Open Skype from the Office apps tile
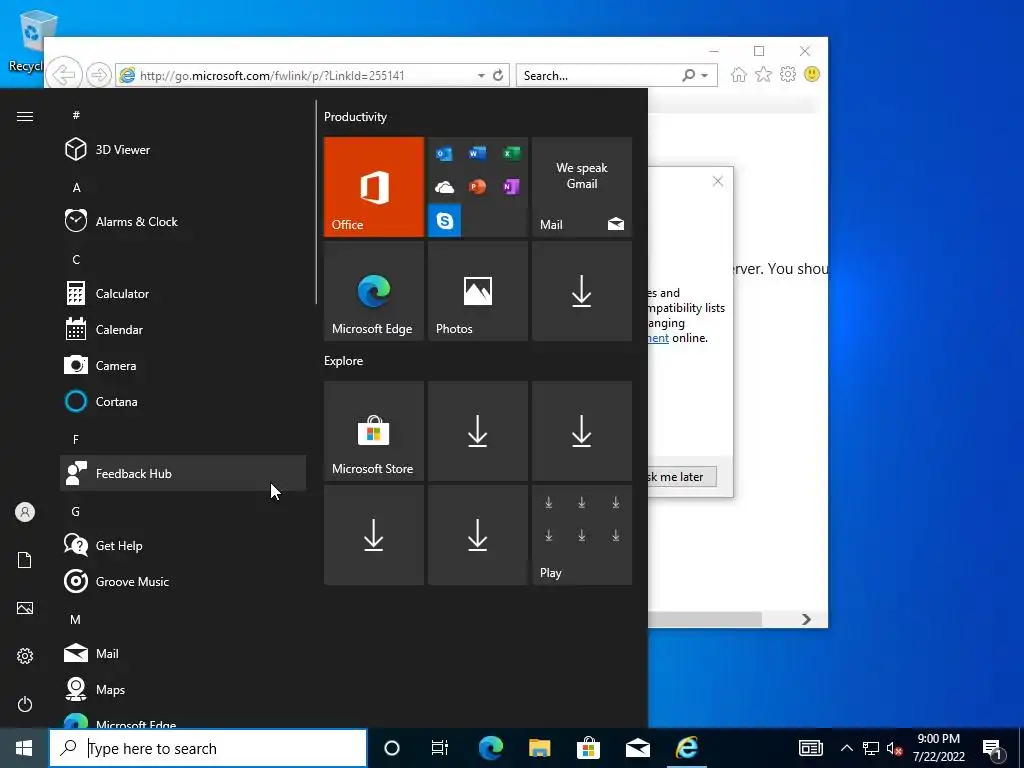The height and width of the screenshot is (768, 1024). coord(445,220)
